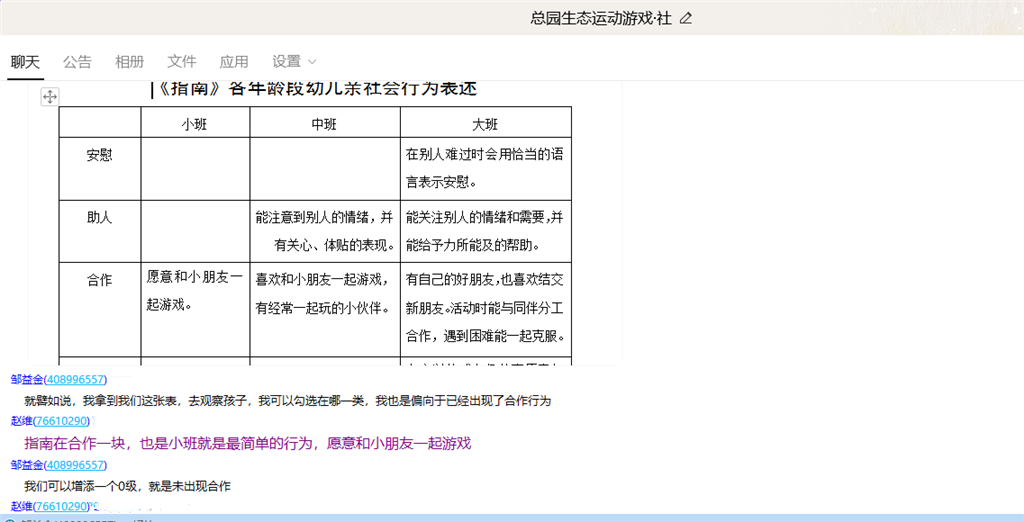The width and height of the screenshot is (1024, 522).
Task: Select the 安慰 row label cell
Action: pyautogui.click(x=99, y=156)
